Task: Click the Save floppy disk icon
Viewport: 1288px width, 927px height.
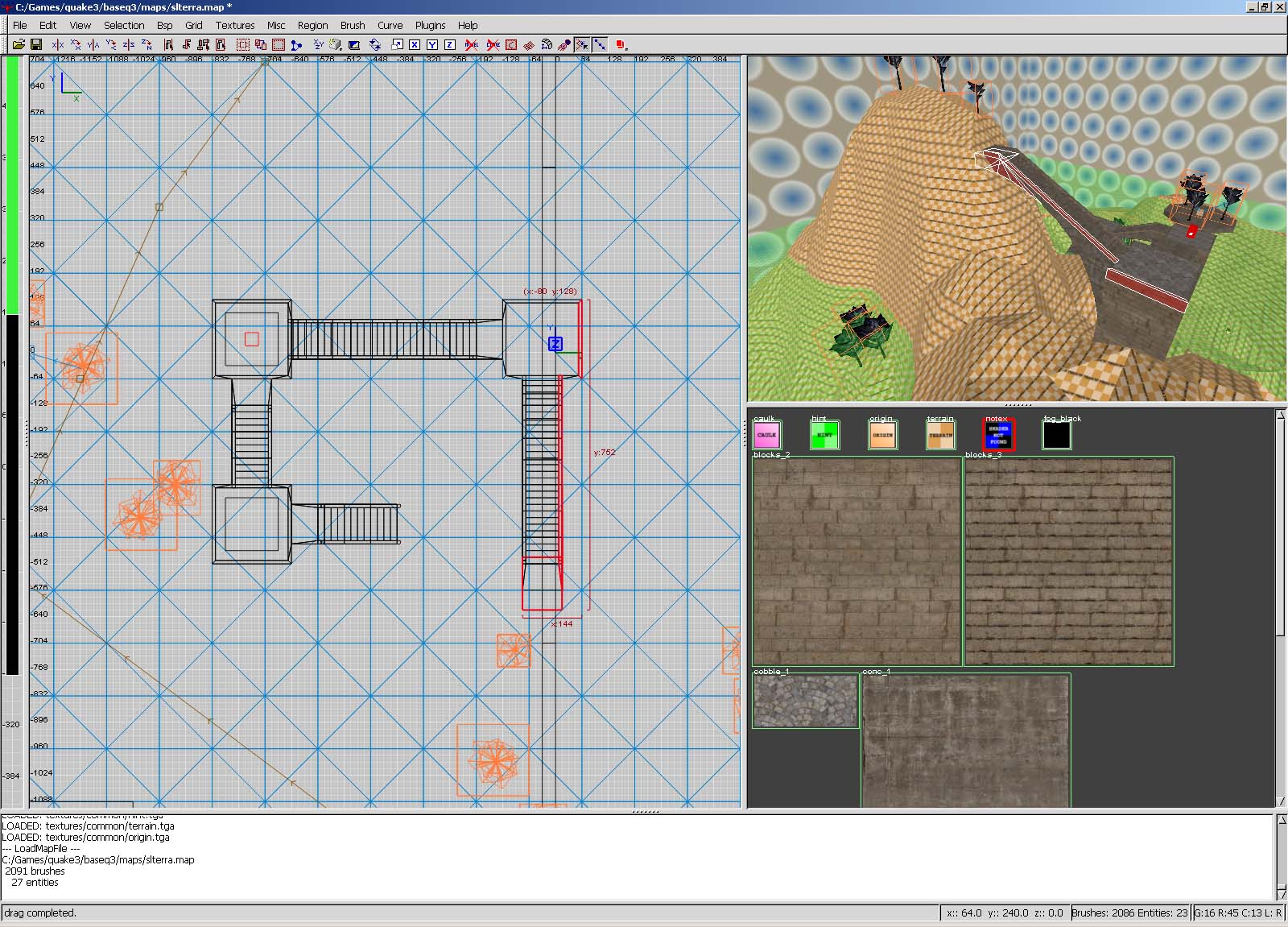Action: (36, 45)
